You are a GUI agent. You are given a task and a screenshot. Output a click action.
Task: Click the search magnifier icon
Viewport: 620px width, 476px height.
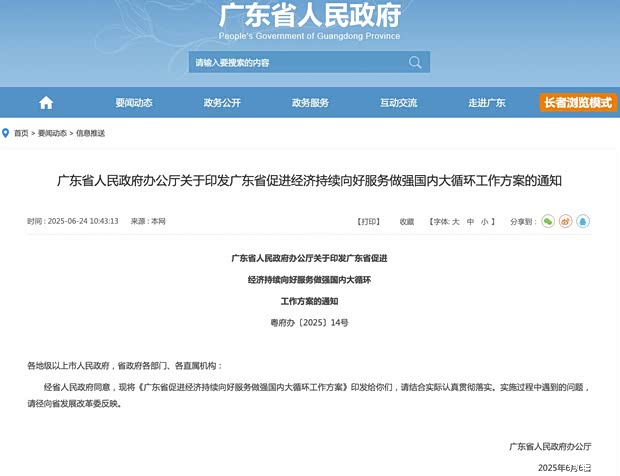[415, 62]
